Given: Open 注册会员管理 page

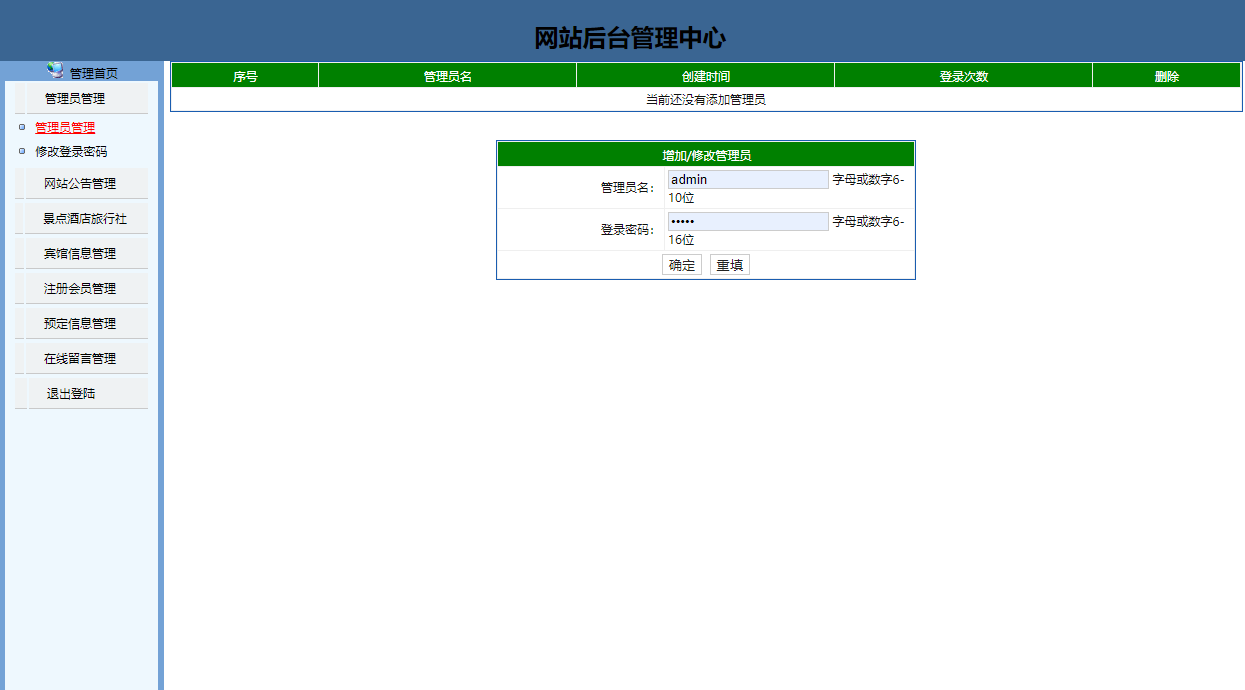Looking at the screenshot, I should point(82,287).
